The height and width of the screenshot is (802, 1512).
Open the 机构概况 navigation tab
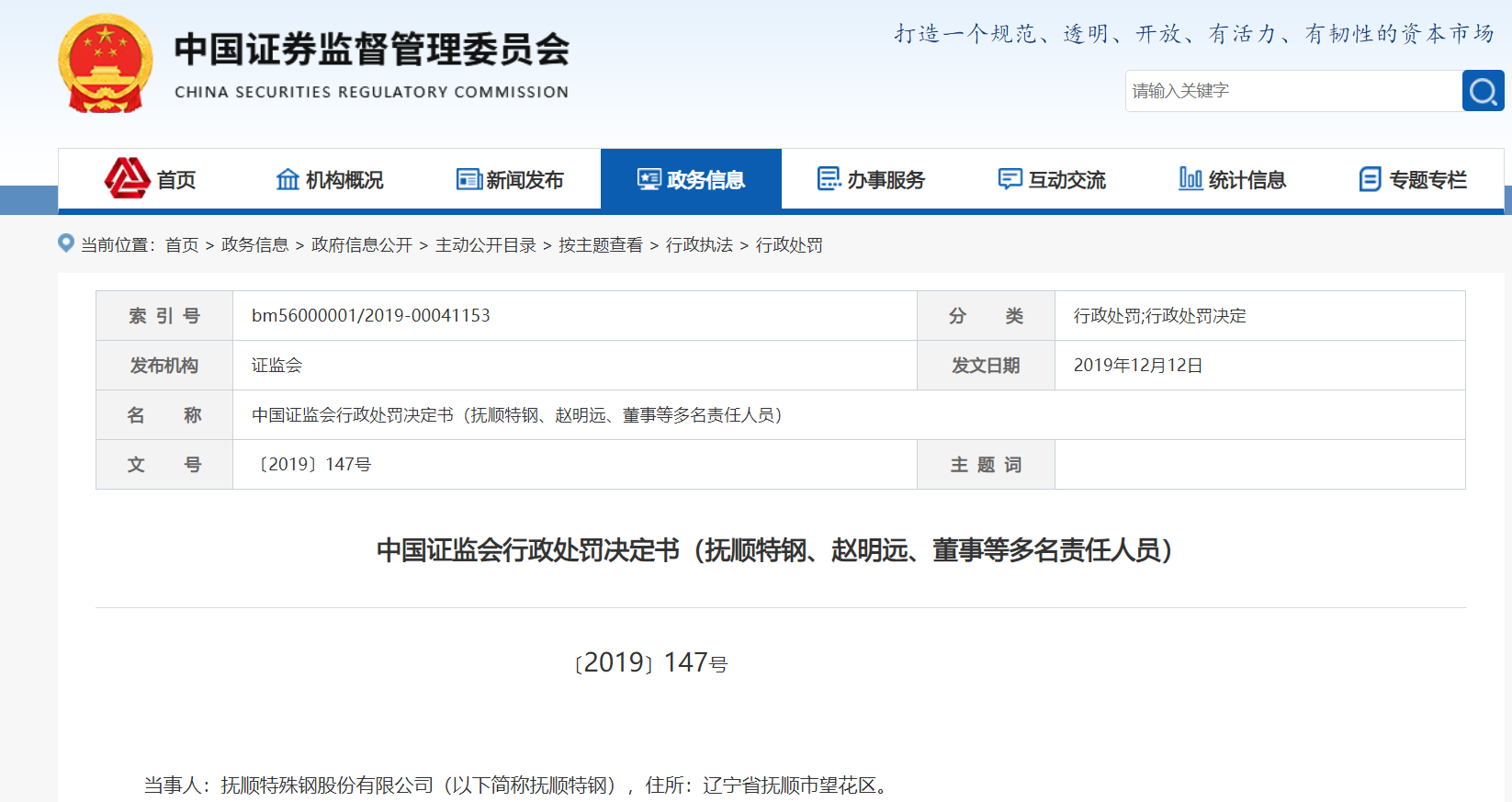click(x=330, y=179)
